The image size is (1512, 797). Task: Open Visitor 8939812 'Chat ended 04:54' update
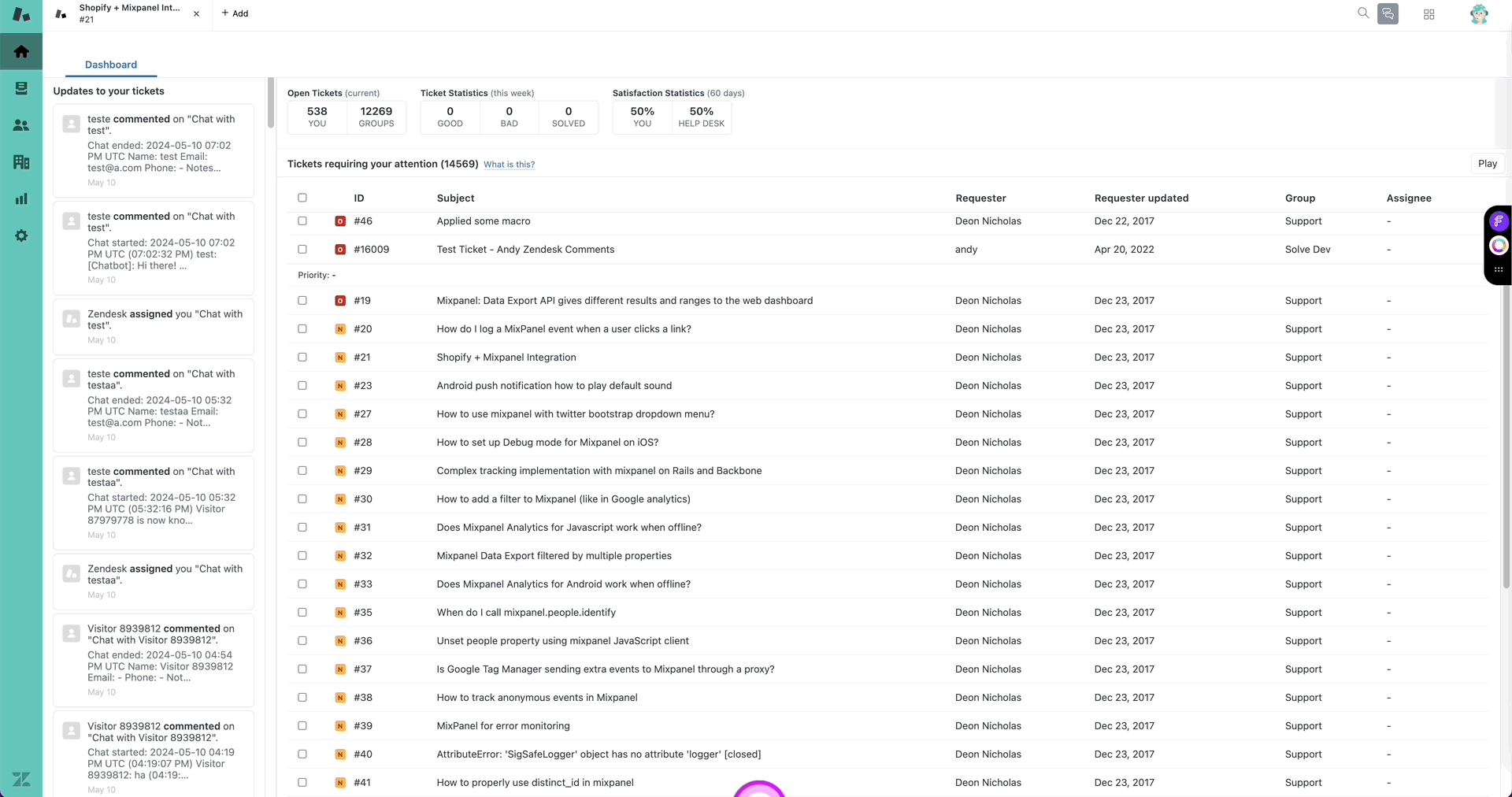pyautogui.click(x=154, y=660)
